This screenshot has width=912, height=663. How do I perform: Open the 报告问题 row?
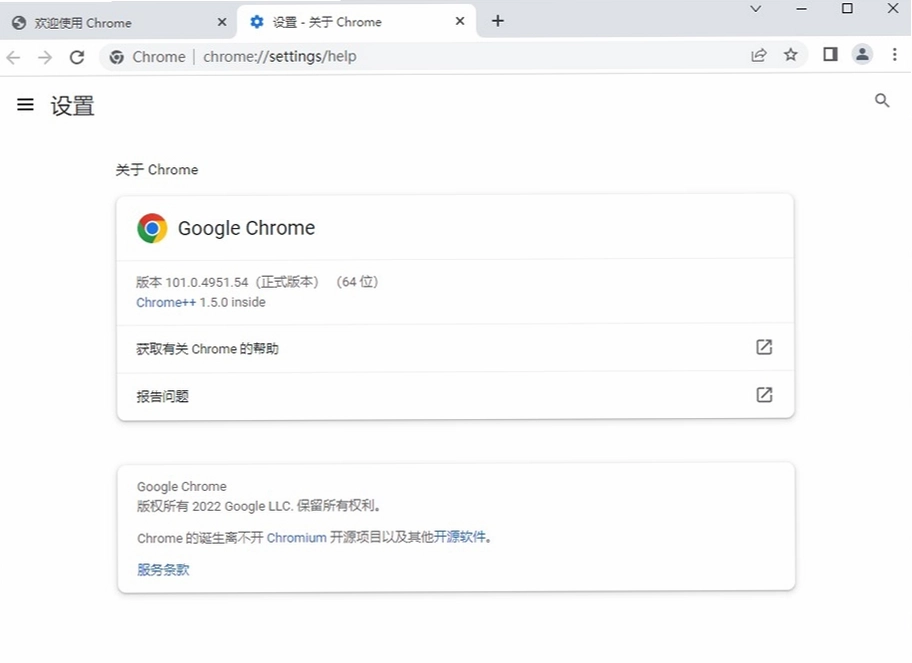click(x=455, y=395)
